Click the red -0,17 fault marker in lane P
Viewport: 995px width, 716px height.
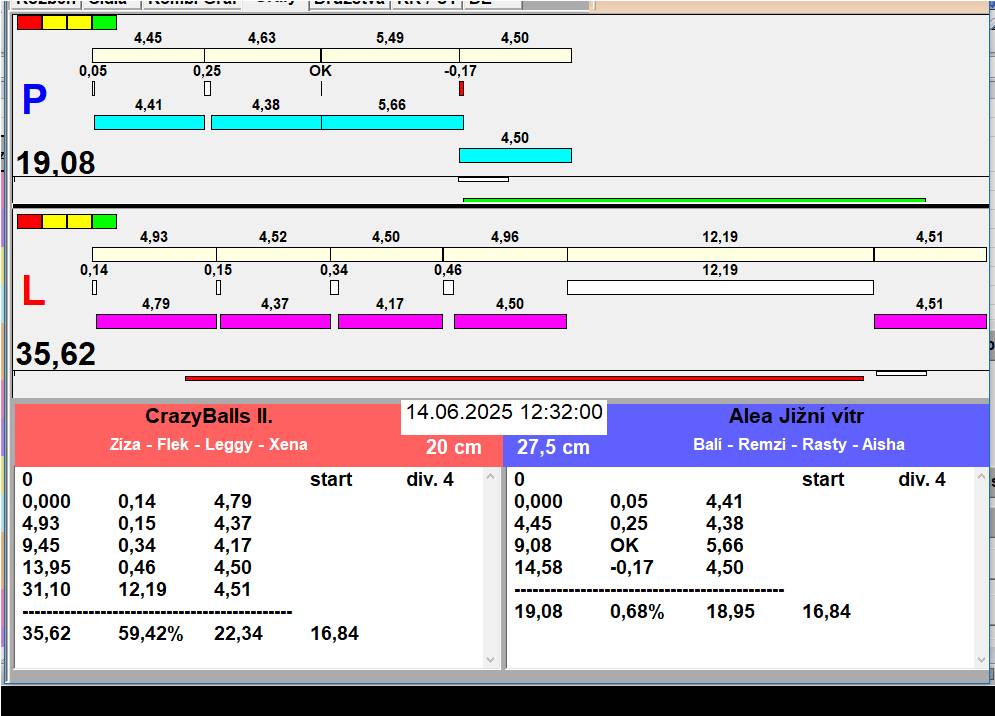coord(461,89)
